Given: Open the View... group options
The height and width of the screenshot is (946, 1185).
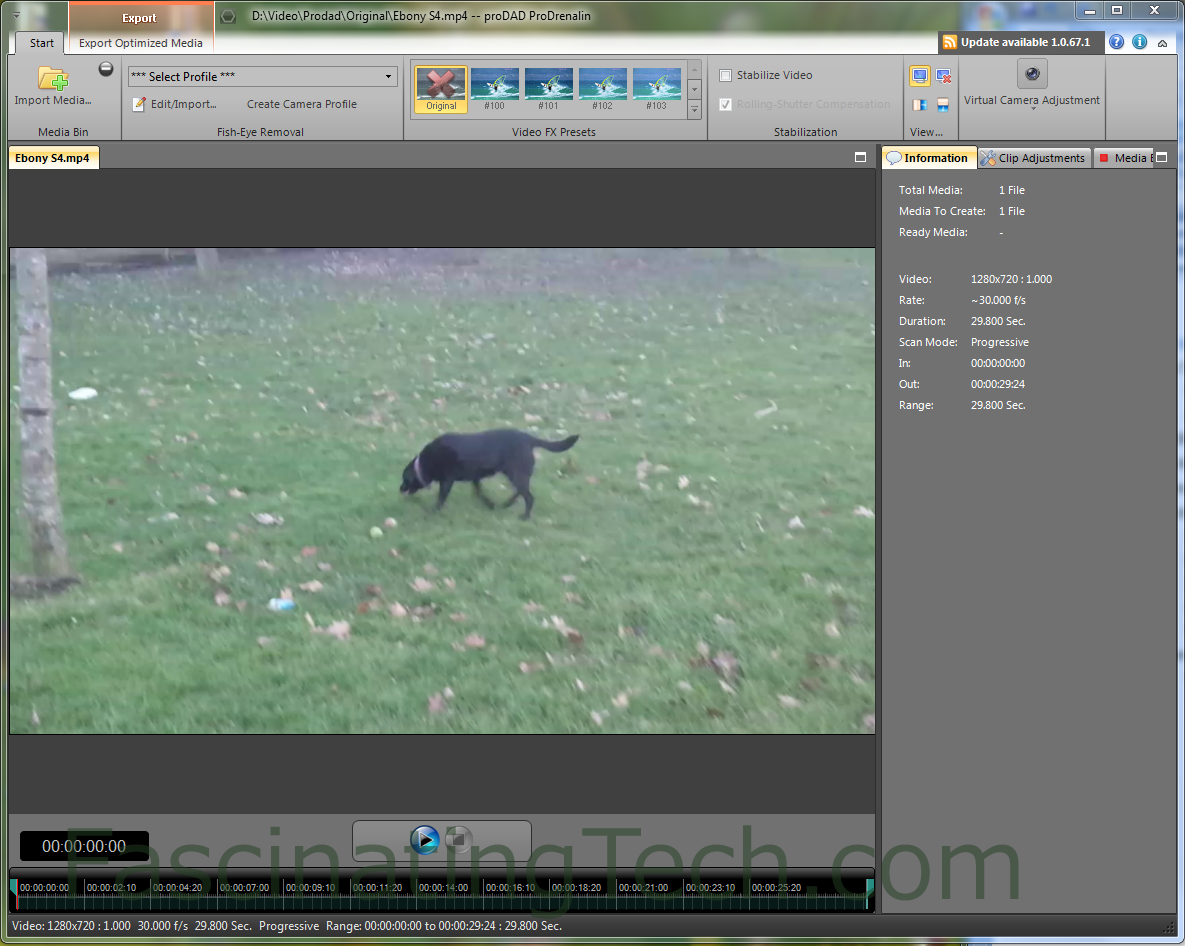Looking at the screenshot, I should (927, 131).
